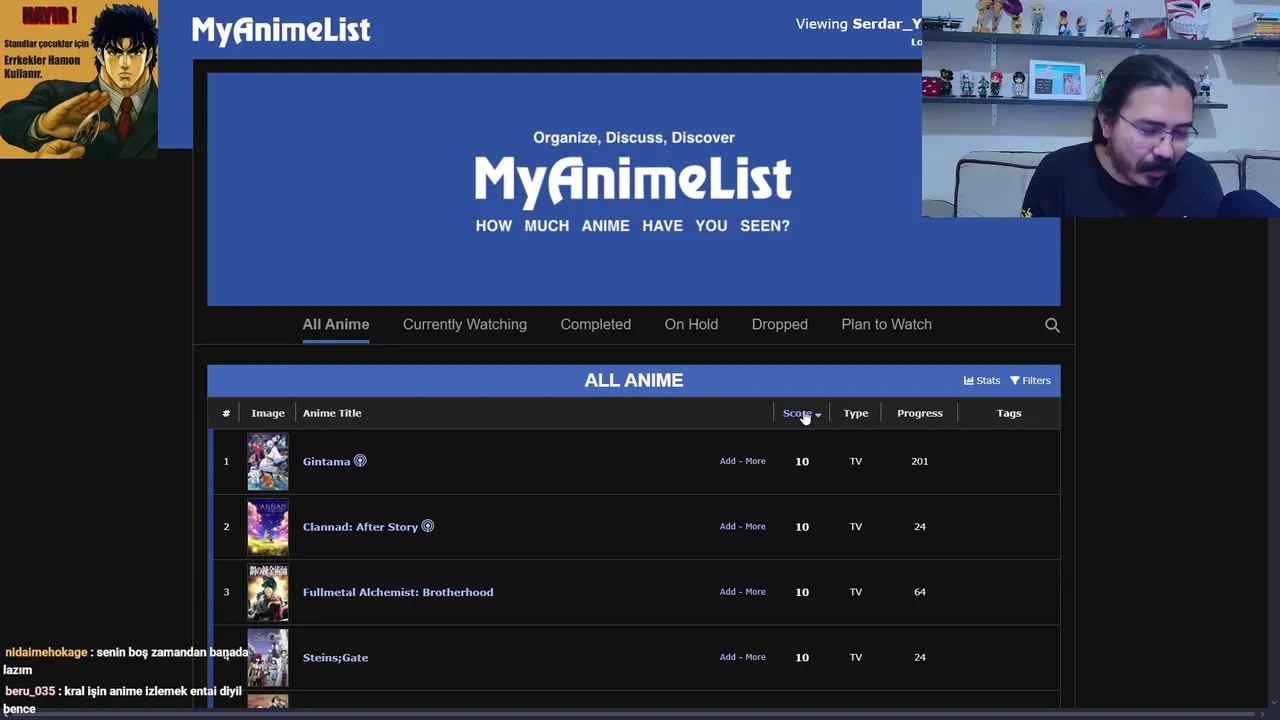
Task: Click the MyAnimeList logo in the header
Action: pyautogui.click(x=281, y=30)
